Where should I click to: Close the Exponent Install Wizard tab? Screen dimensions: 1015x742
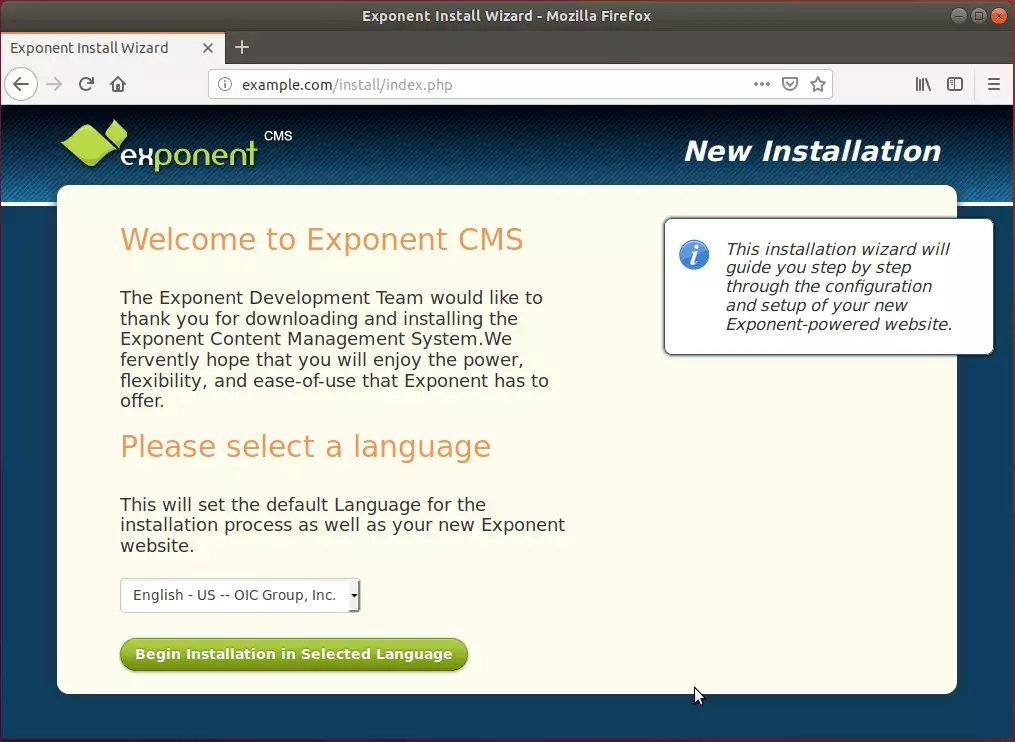[208, 48]
